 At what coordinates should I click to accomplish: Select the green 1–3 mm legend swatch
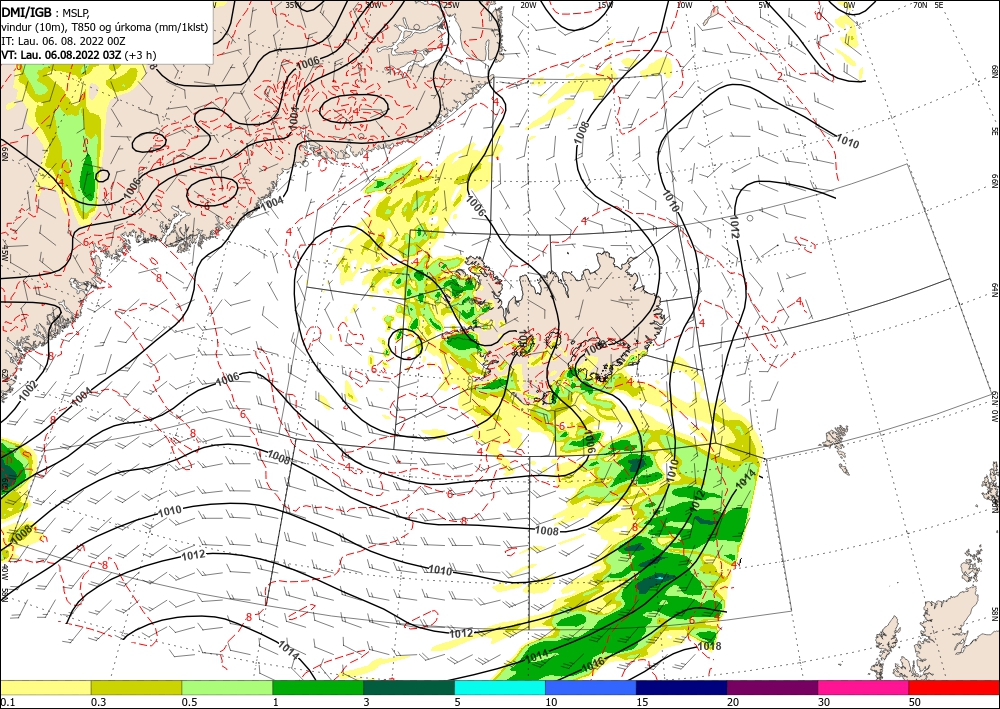(318, 687)
